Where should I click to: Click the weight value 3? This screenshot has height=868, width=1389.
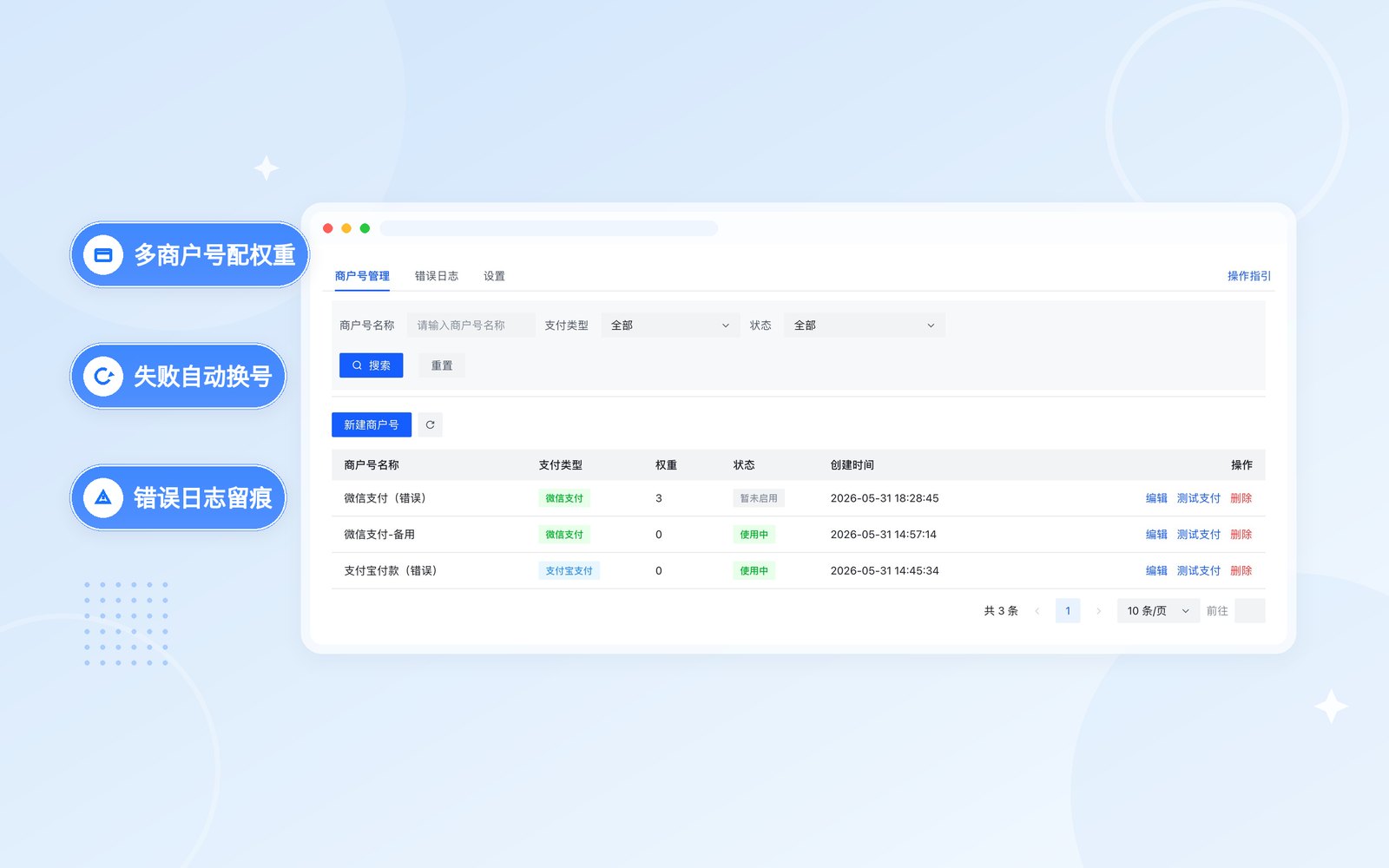(659, 498)
